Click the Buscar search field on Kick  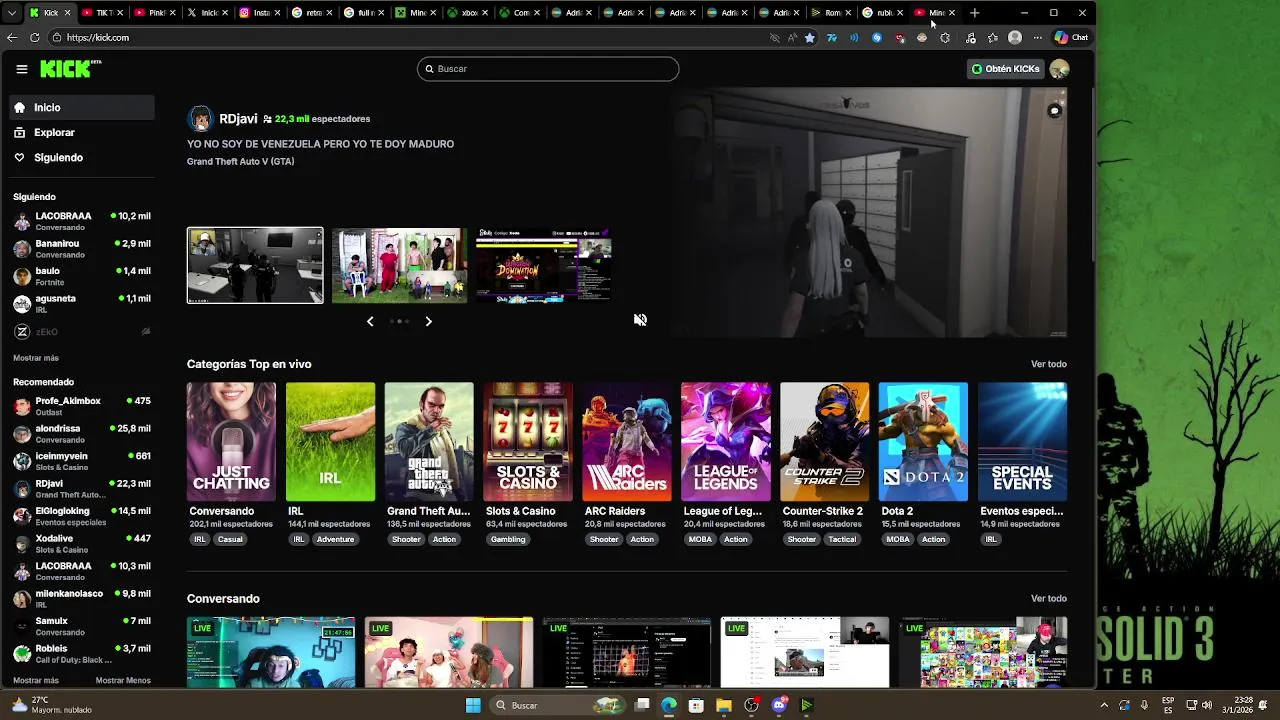[x=548, y=69]
